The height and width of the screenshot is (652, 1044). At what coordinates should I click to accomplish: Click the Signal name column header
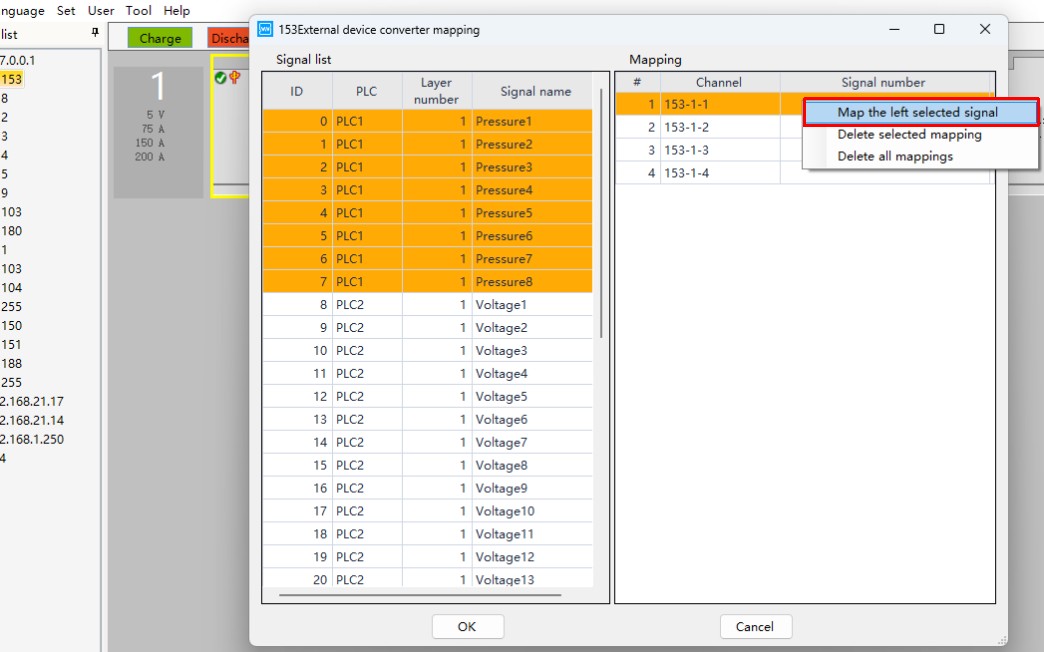[535, 91]
